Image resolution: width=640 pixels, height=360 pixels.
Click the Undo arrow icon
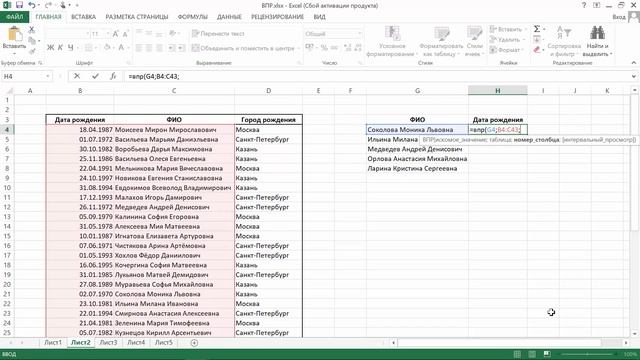pos(32,5)
